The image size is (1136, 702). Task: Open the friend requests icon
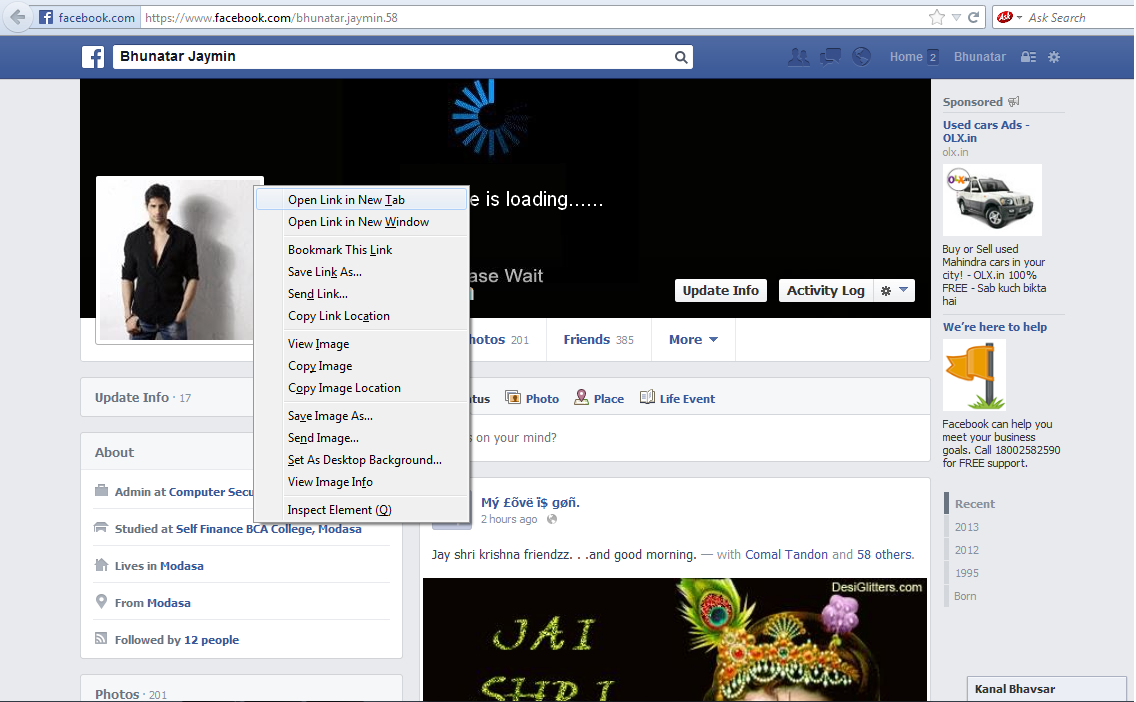(x=798, y=57)
